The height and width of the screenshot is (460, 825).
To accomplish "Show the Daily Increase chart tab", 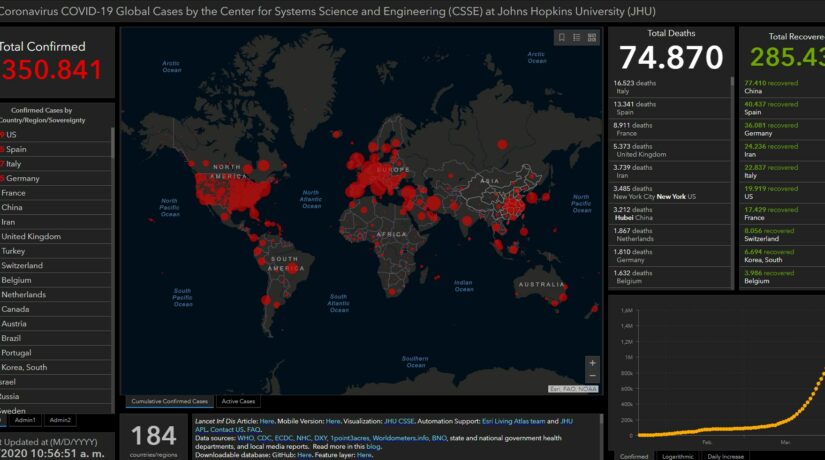I will tap(726, 456).
